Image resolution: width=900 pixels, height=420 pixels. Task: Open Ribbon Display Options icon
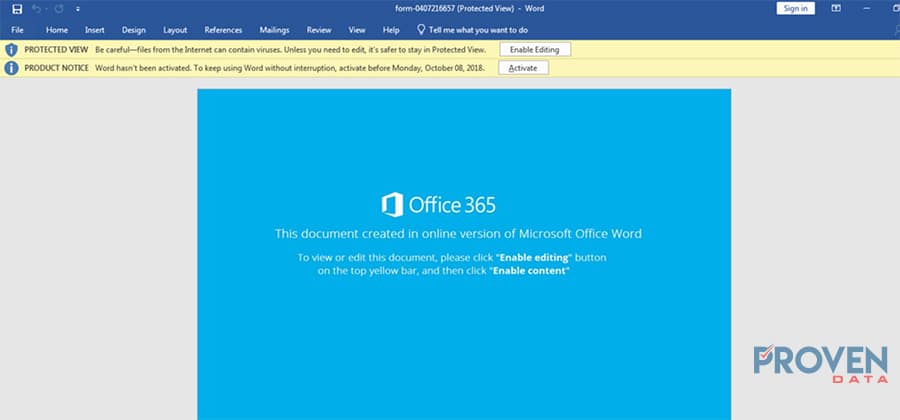[836, 8]
